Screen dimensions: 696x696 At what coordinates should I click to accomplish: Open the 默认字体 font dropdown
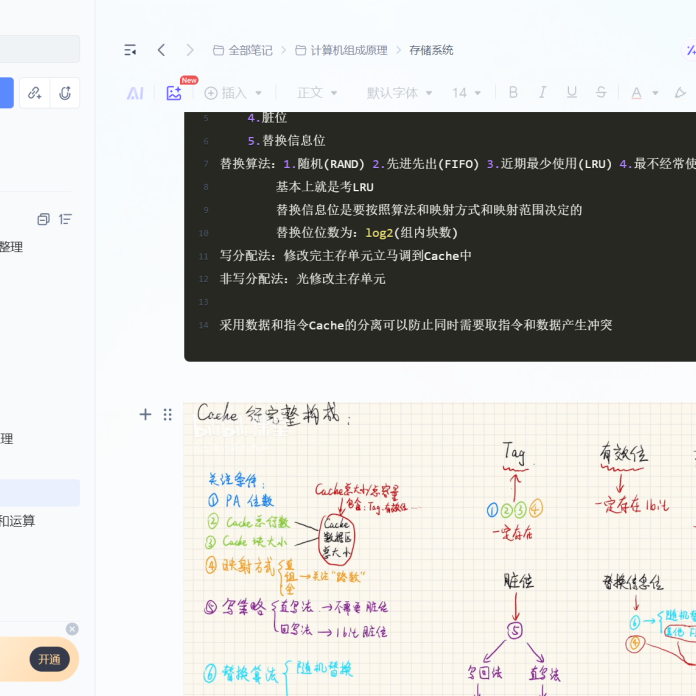[399, 93]
